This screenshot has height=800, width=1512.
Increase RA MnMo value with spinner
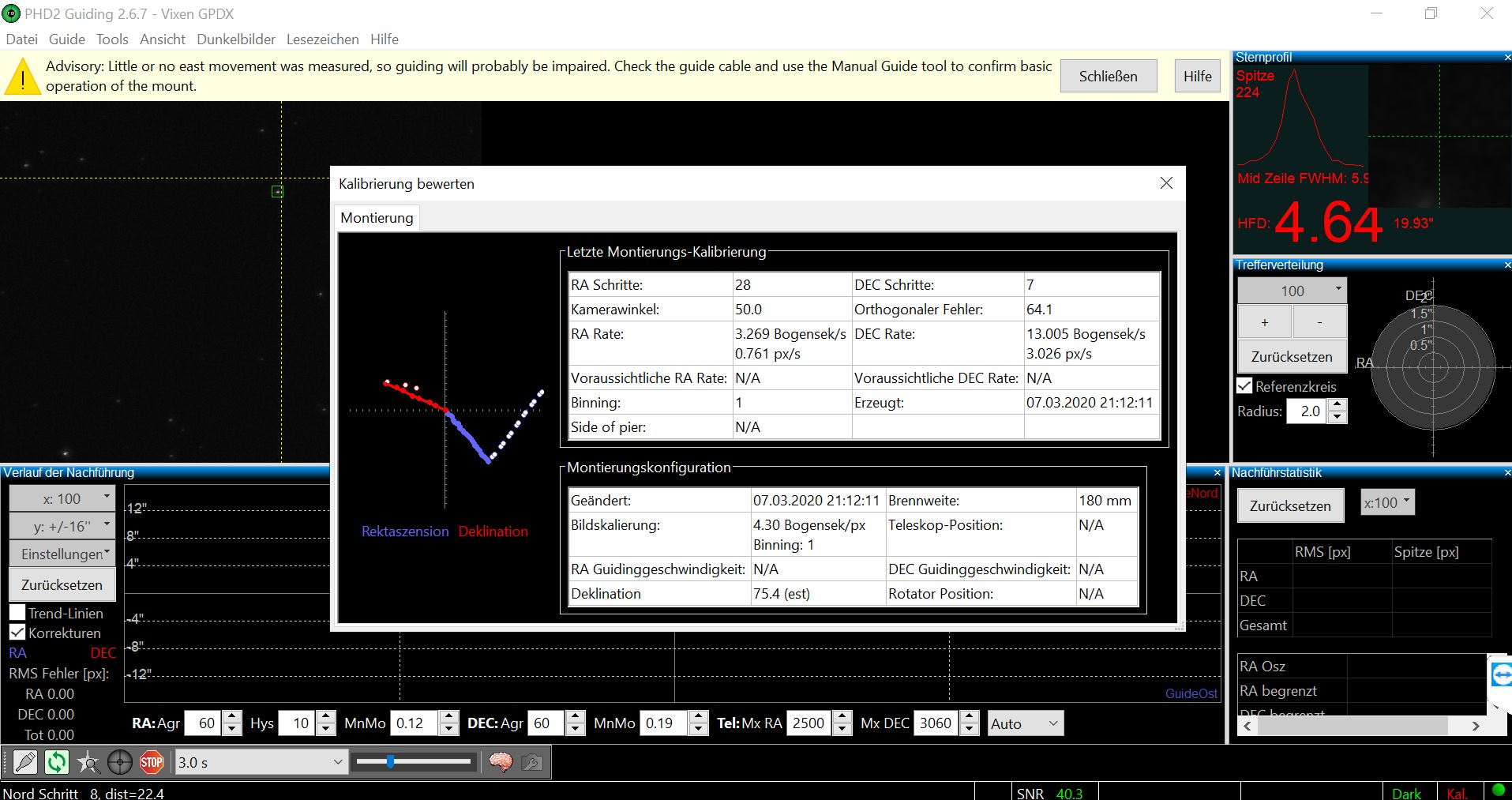coord(449,717)
